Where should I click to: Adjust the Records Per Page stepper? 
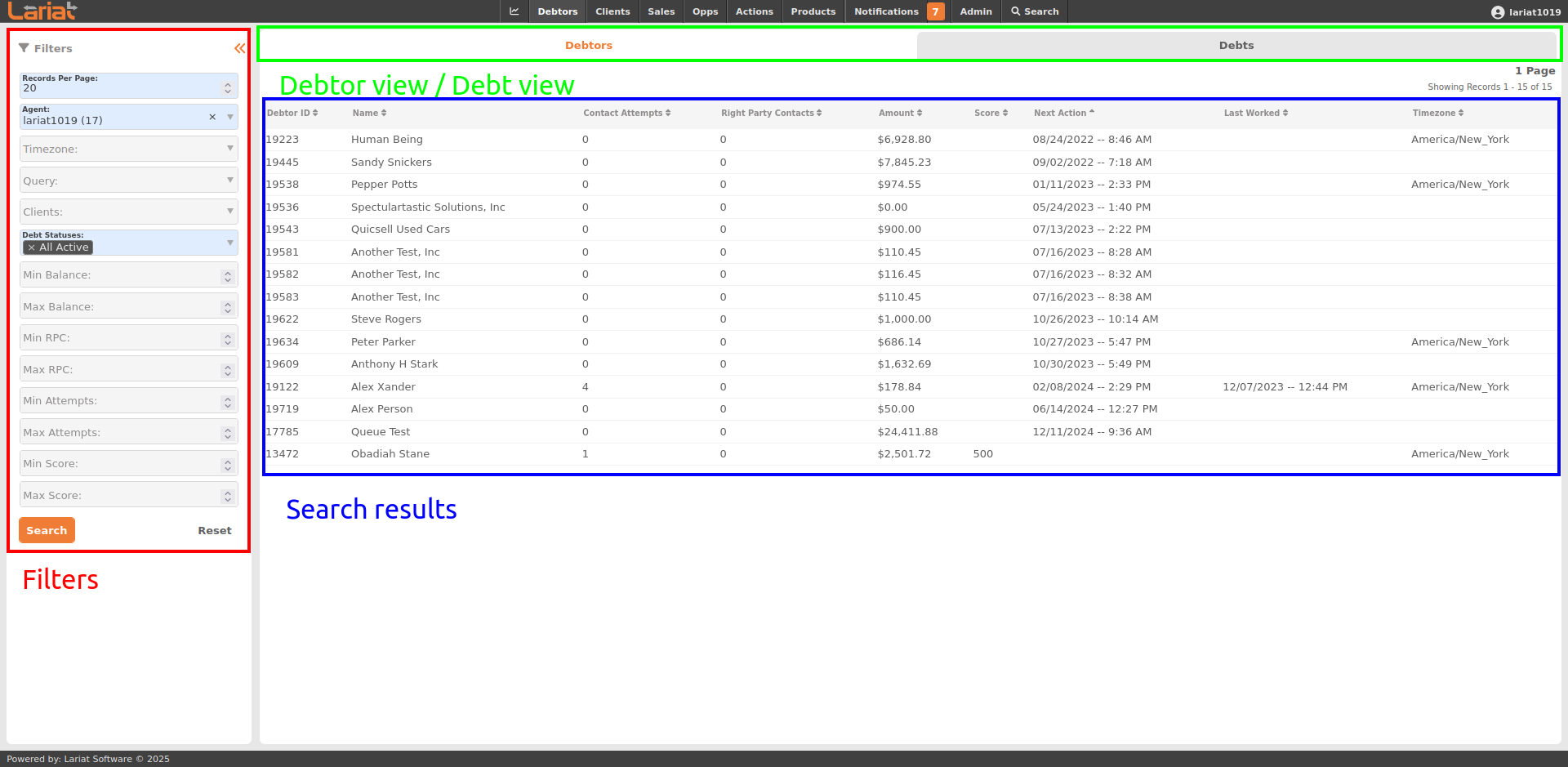tap(228, 87)
